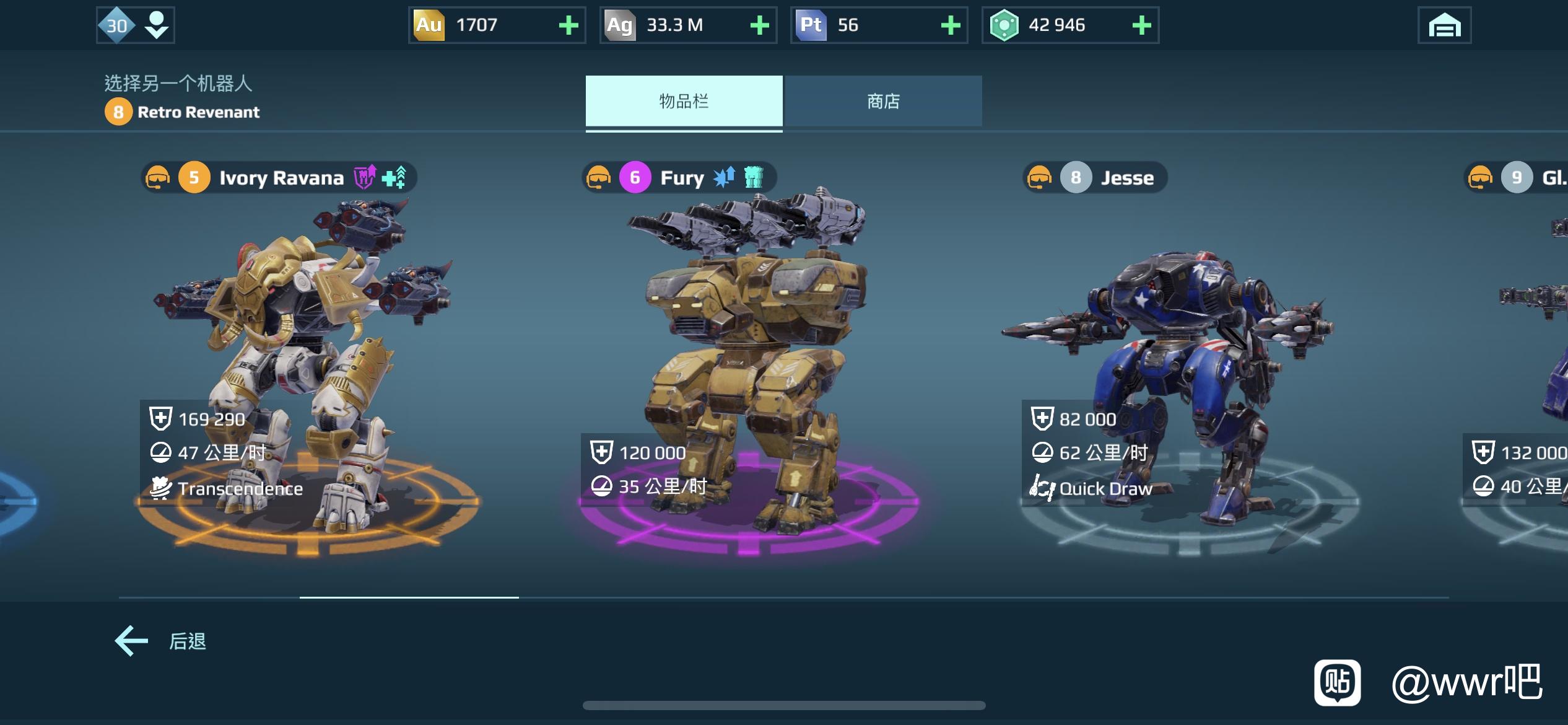Image resolution: width=1568 pixels, height=725 pixels.
Task: Click the robot list horizontal scrollbar
Action: click(784, 597)
